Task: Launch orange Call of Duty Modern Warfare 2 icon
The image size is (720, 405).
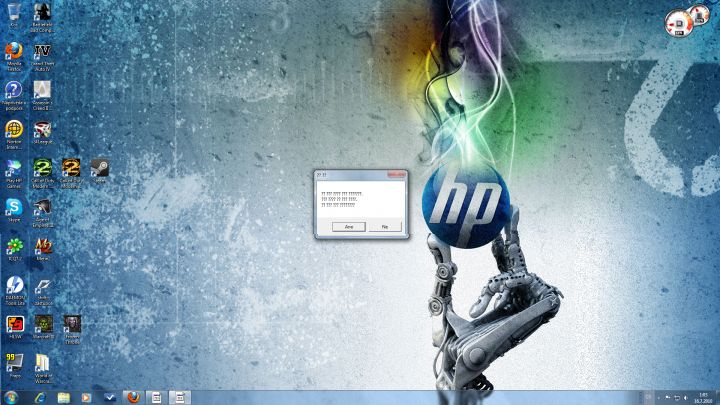Action: point(71,174)
